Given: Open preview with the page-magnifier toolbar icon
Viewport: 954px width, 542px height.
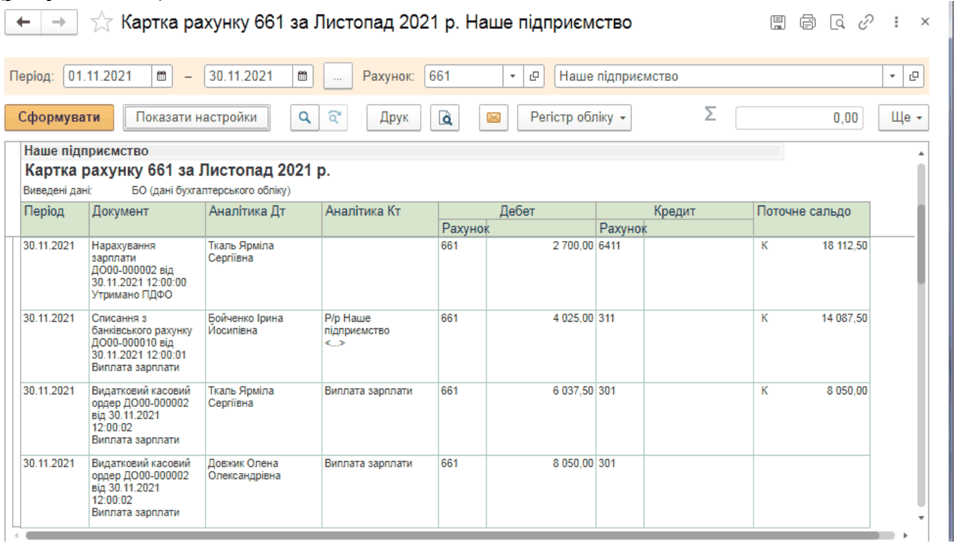Looking at the screenshot, I should (445, 117).
